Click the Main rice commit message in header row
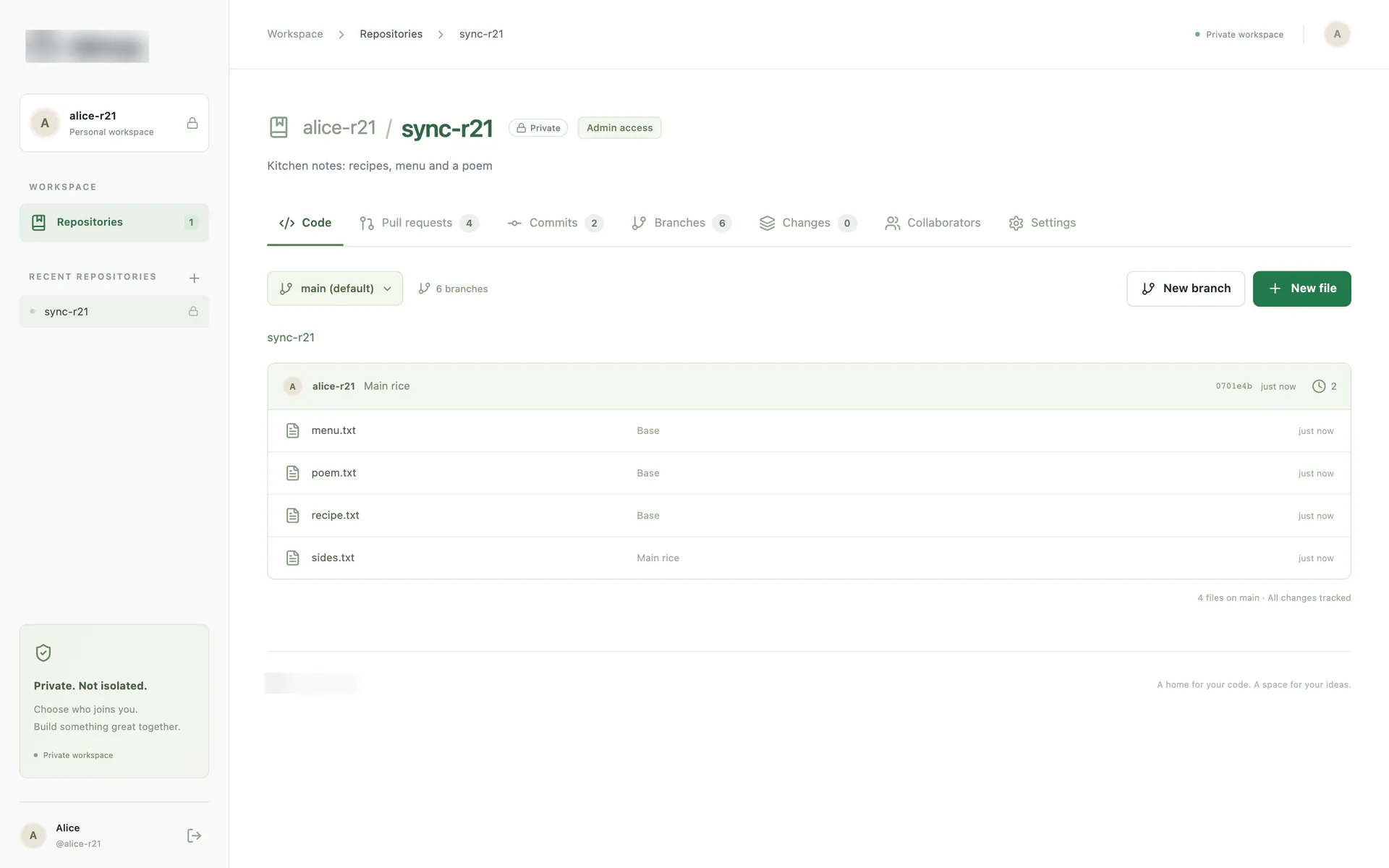1389x868 pixels. click(386, 386)
